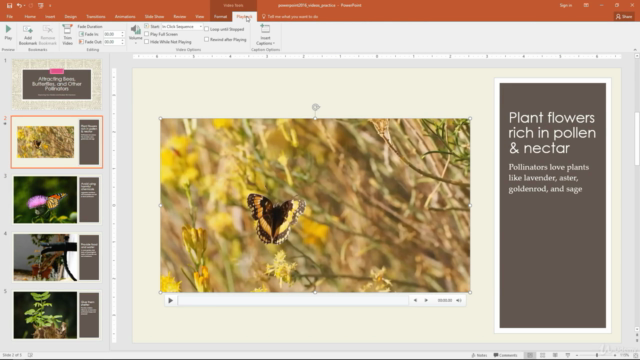Enable Hide While Not Playing checkbox
The height and width of the screenshot is (360, 640).
(147, 42)
